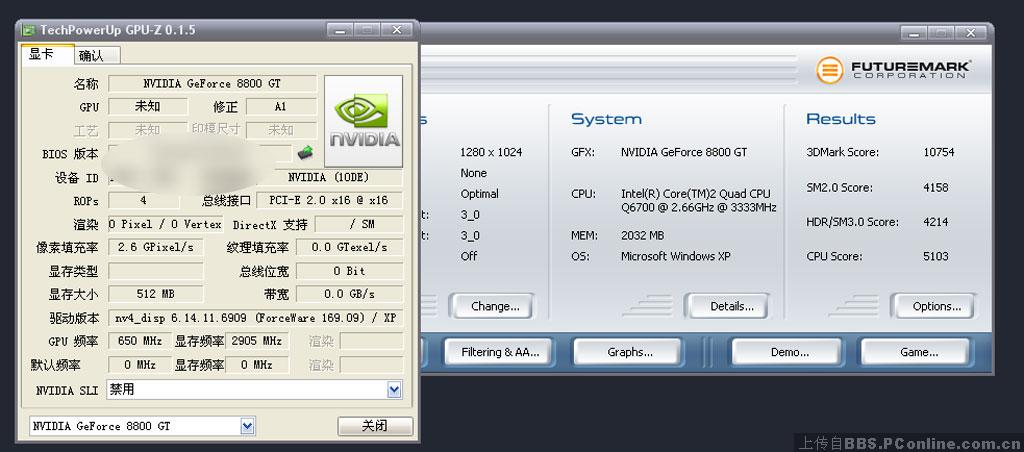This screenshot has width=1024, height=452.
Task: Click the Options... button under Results
Action: click(933, 306)
